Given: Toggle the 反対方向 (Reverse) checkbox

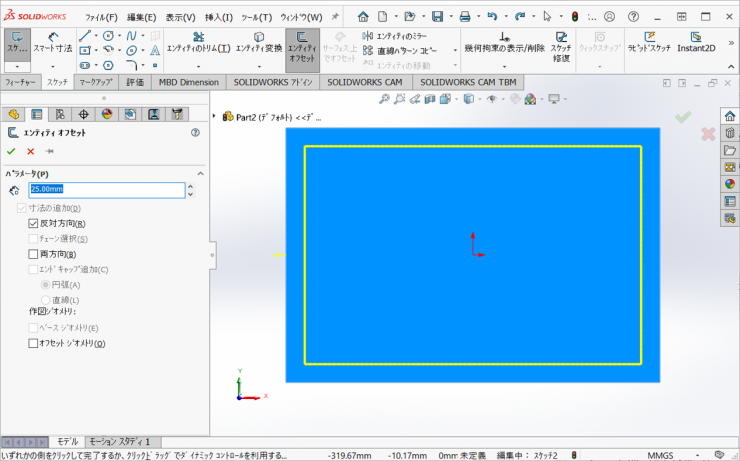Looking at the screenshot, I should coord(33,224).
